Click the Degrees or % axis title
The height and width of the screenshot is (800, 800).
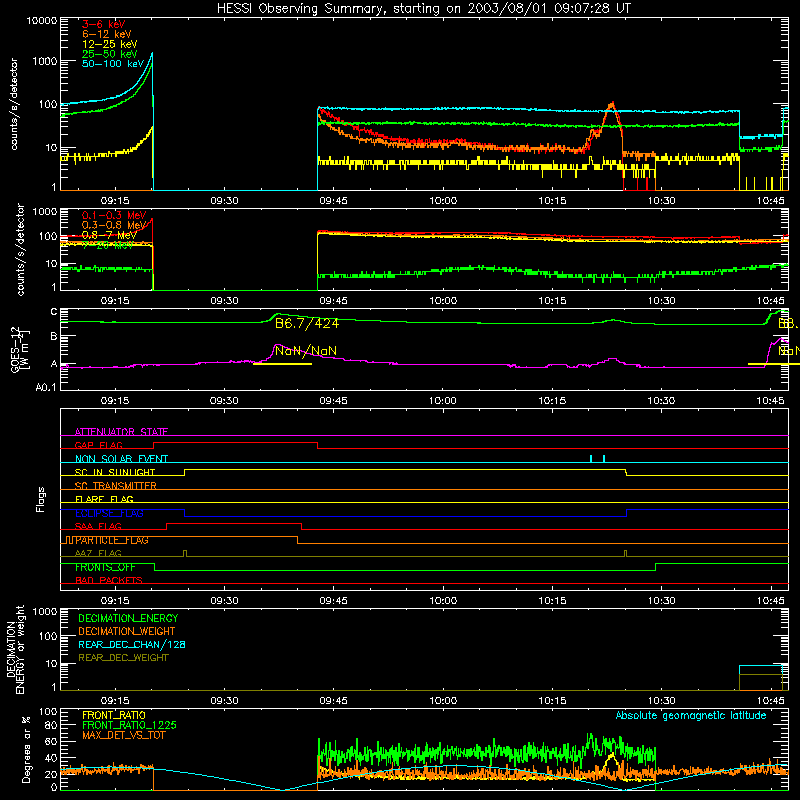click(26, 750)
